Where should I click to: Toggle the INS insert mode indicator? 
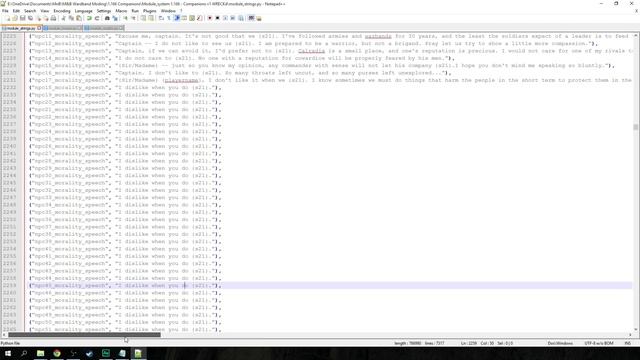coord(628,343)
